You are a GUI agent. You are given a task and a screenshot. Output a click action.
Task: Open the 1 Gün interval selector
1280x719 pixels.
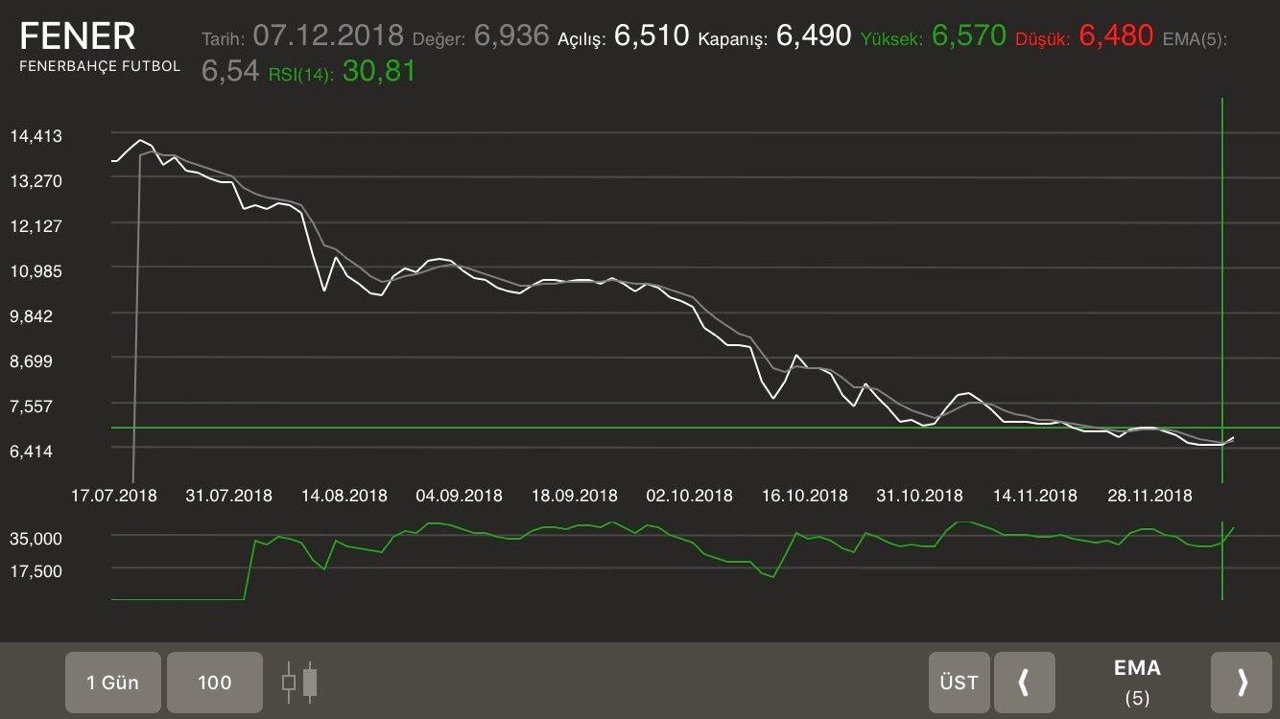click(113, 683)
